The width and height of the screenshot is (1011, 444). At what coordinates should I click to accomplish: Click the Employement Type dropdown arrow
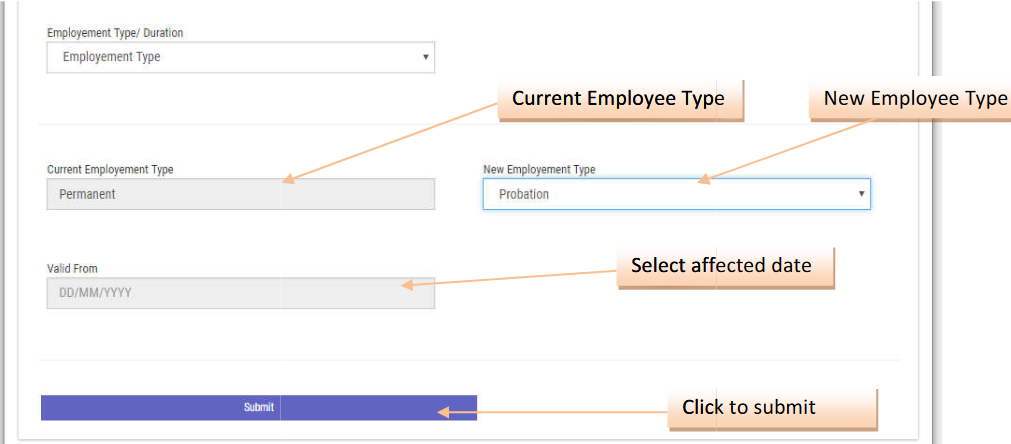tap(425, 57)
